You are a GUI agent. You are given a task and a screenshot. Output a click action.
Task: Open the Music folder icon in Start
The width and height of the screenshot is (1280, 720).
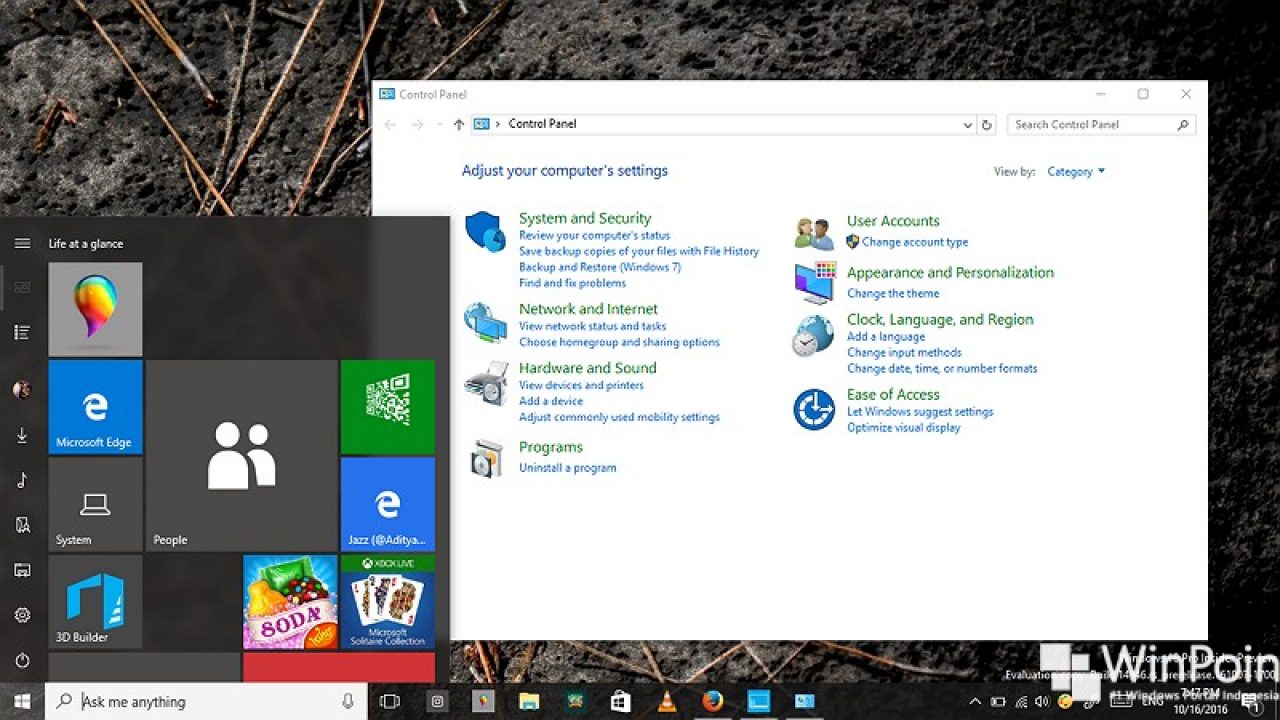click(x=22, y=480)
